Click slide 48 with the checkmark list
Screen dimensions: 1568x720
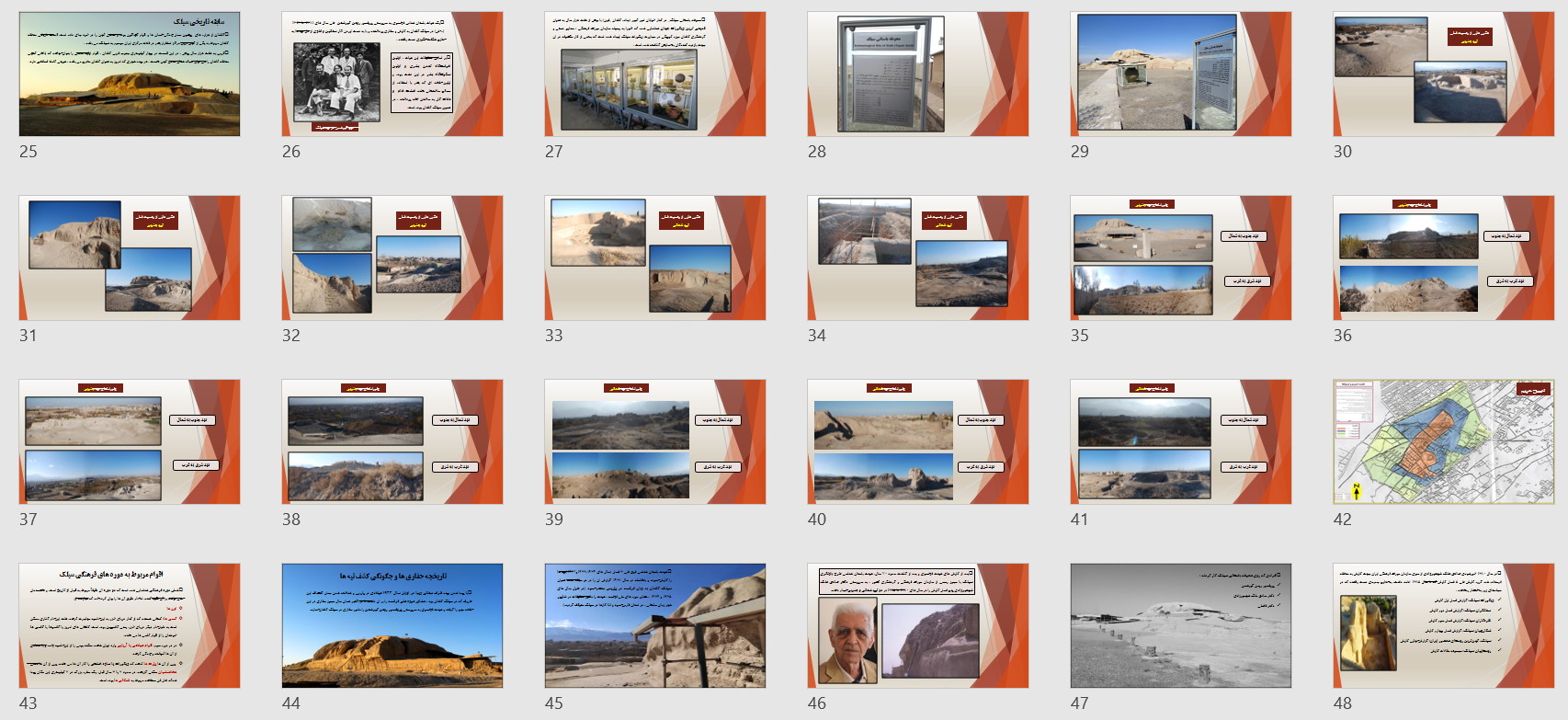tap(1444, 626)
